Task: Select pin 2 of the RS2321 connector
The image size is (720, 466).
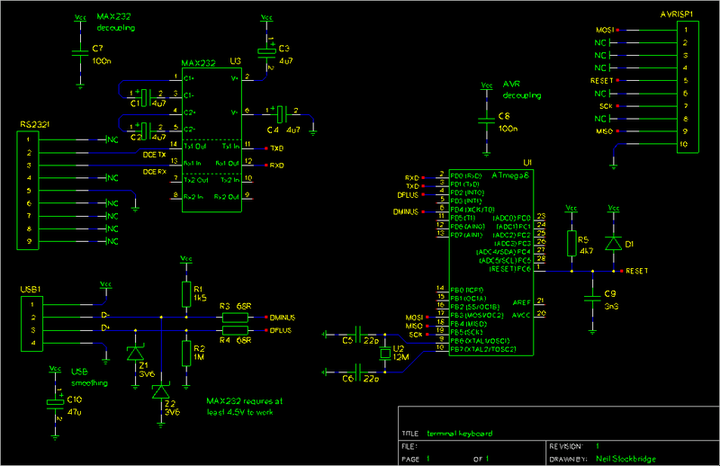Action: click(32, 153)
